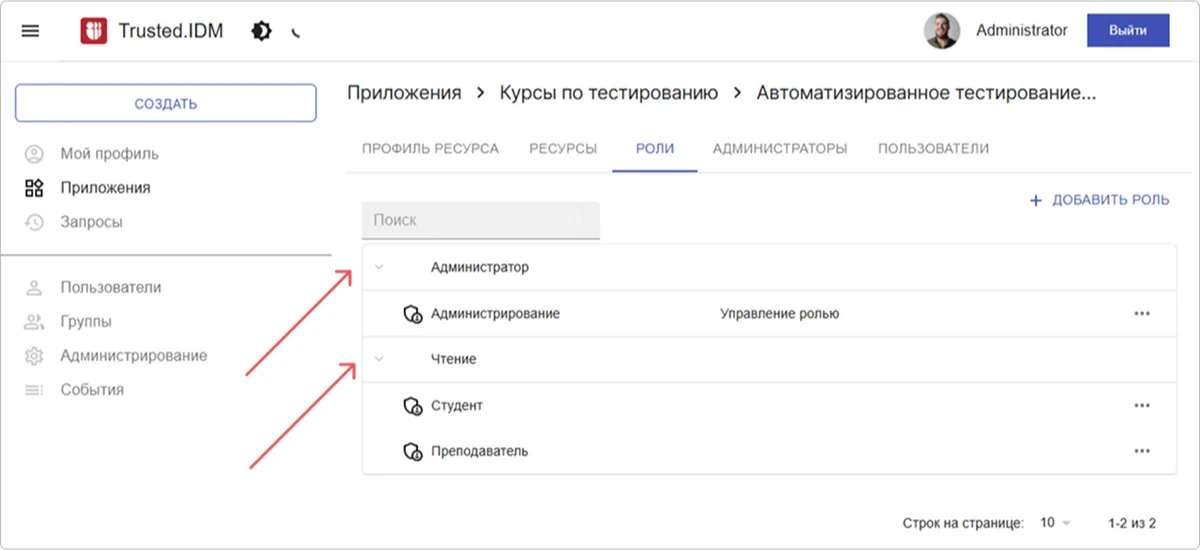This screenshot has width=1200, height=550.
Task: Focus the Поиск search field
Action: pos(481,220)
